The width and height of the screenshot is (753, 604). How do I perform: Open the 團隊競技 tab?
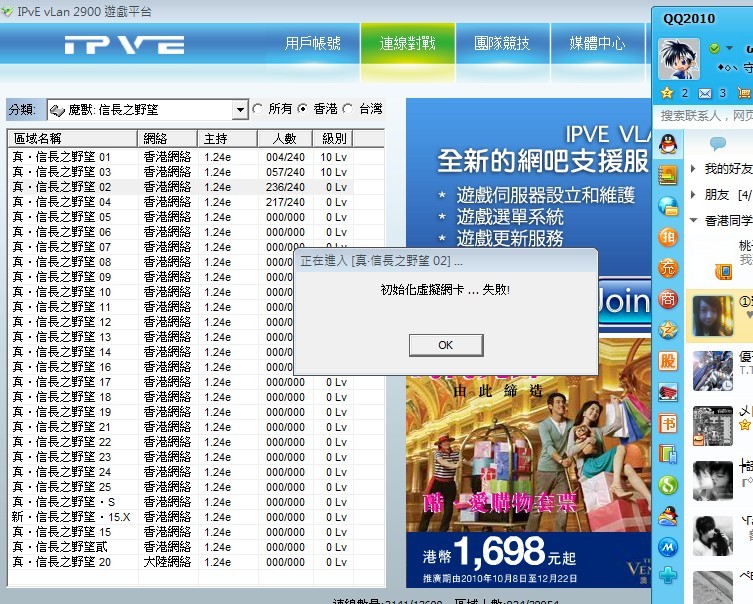(x=502, y=44)
